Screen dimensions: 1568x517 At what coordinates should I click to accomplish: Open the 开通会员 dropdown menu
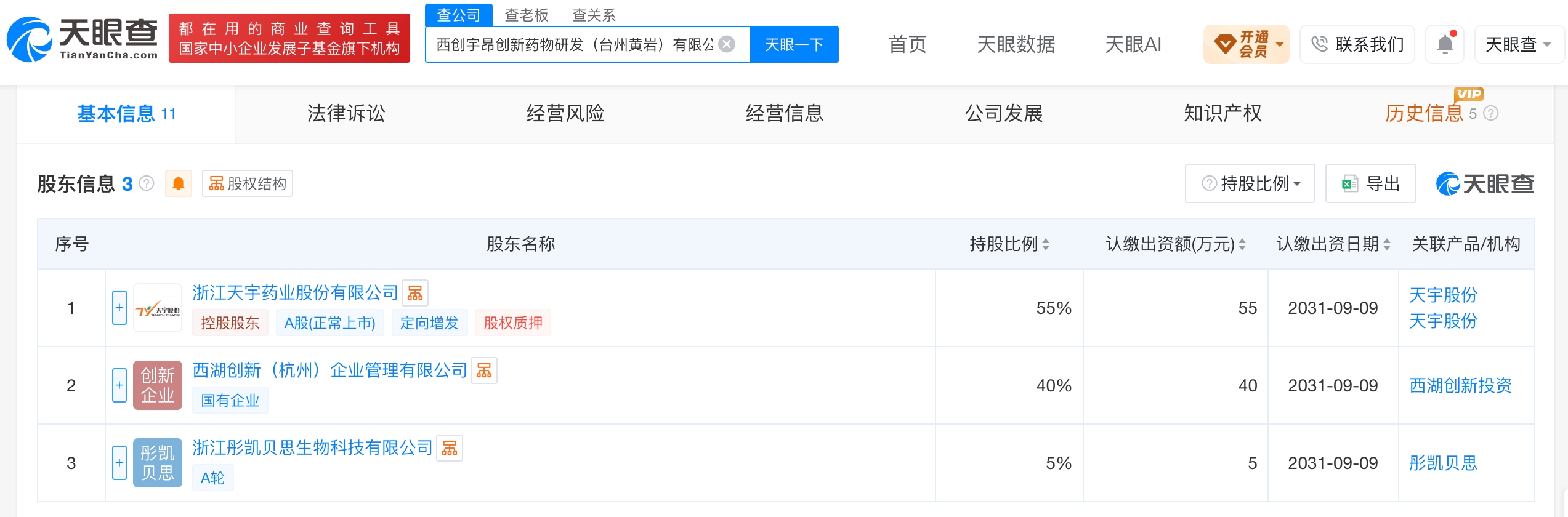[x=1280, y=44]
